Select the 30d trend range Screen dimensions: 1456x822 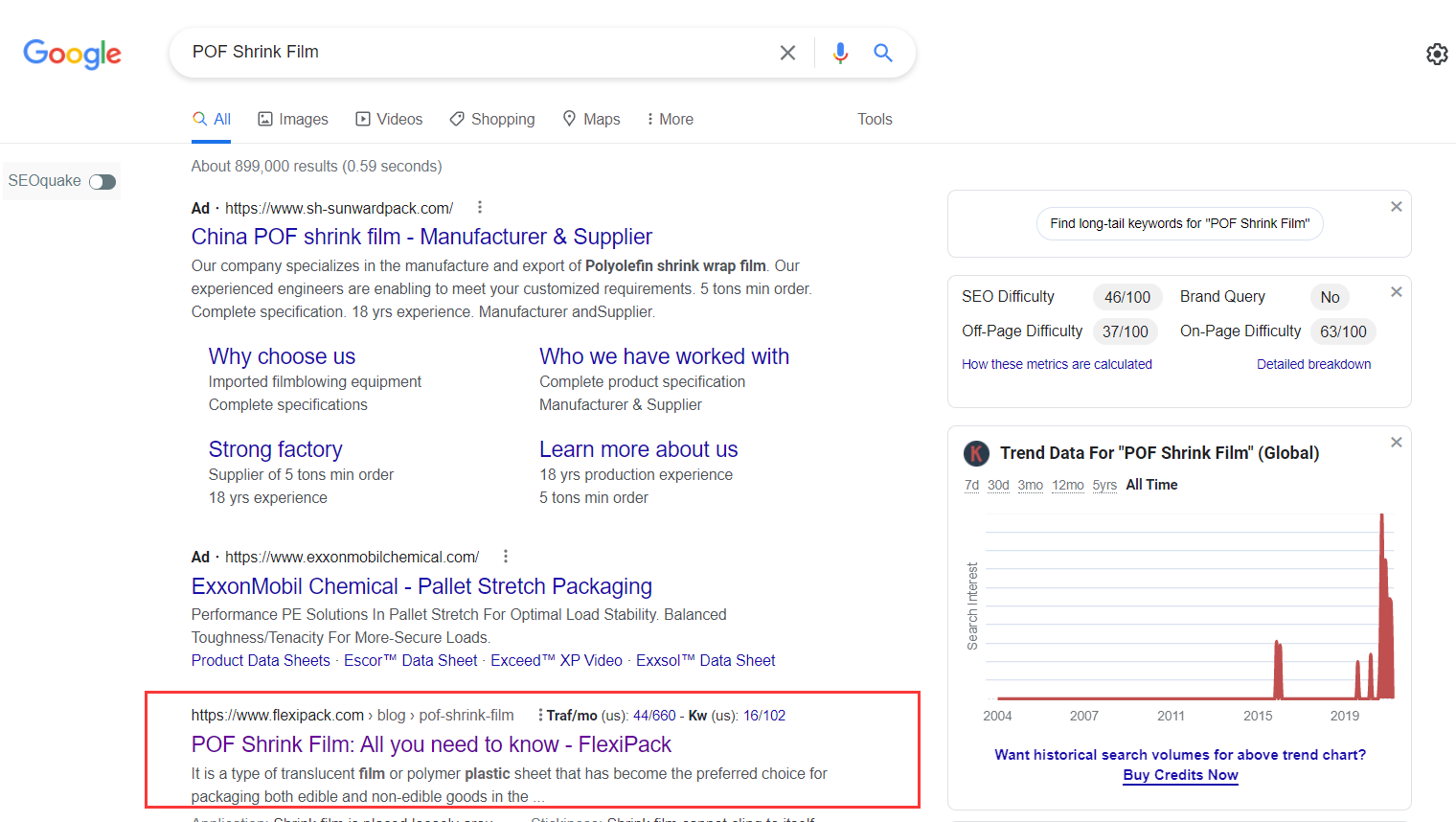(x=998, y=485)
